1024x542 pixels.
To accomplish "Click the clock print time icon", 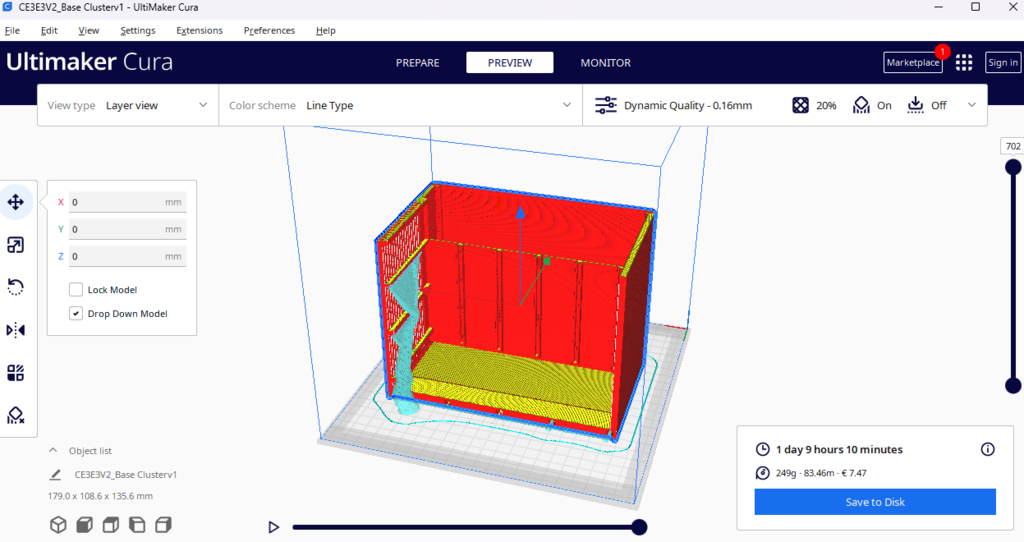I will pyautogui.click(x=762, y=449).
